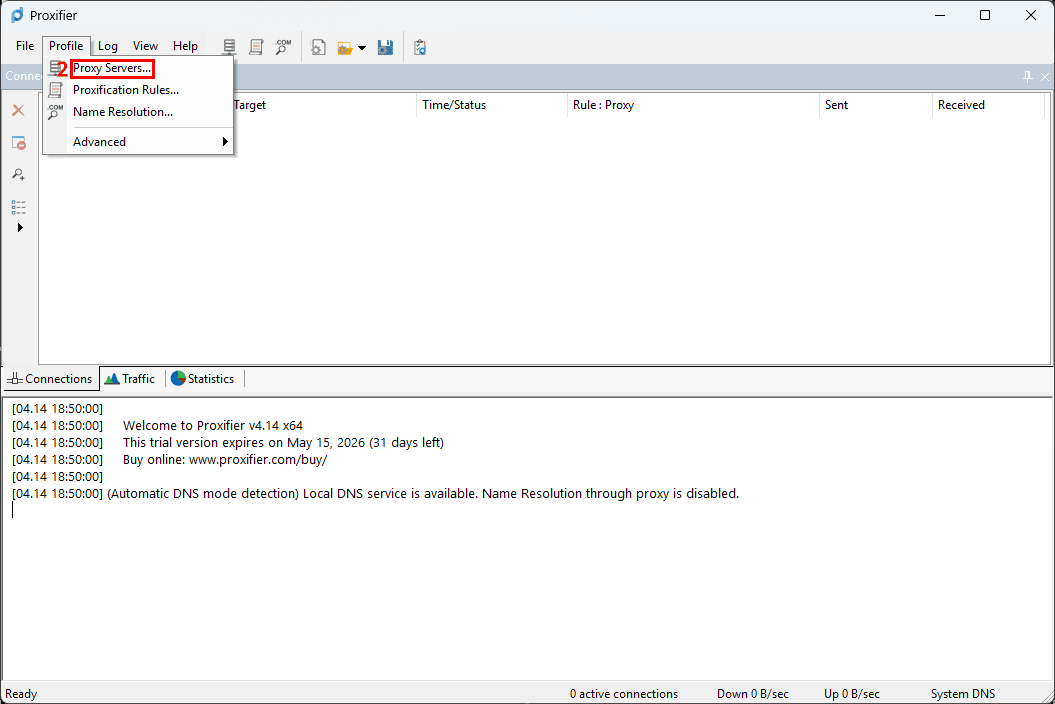The height and width of the screenshot is (704, 1055).
Task: Click the list view sidebar icon
Action: [18, 207]
